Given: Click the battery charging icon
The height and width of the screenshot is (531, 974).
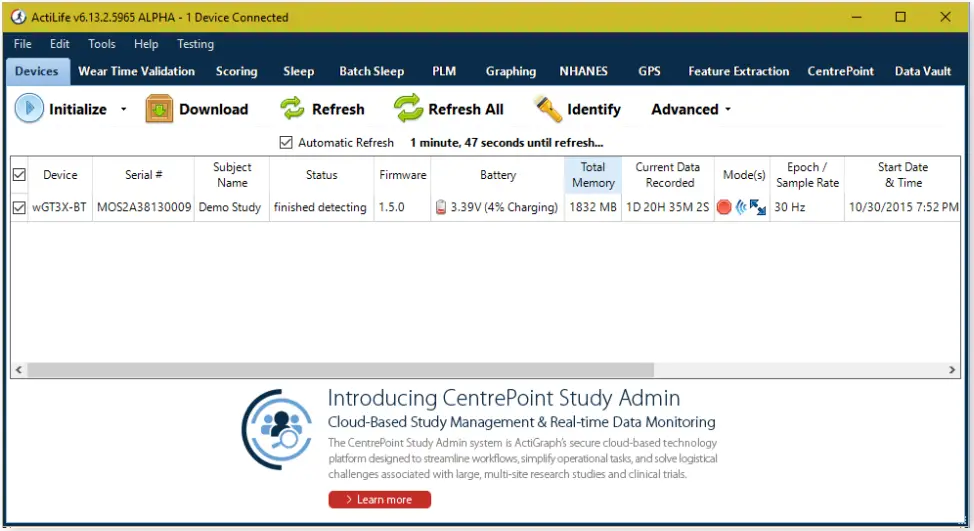Looking at the screenshot, I should click(440, 207).
